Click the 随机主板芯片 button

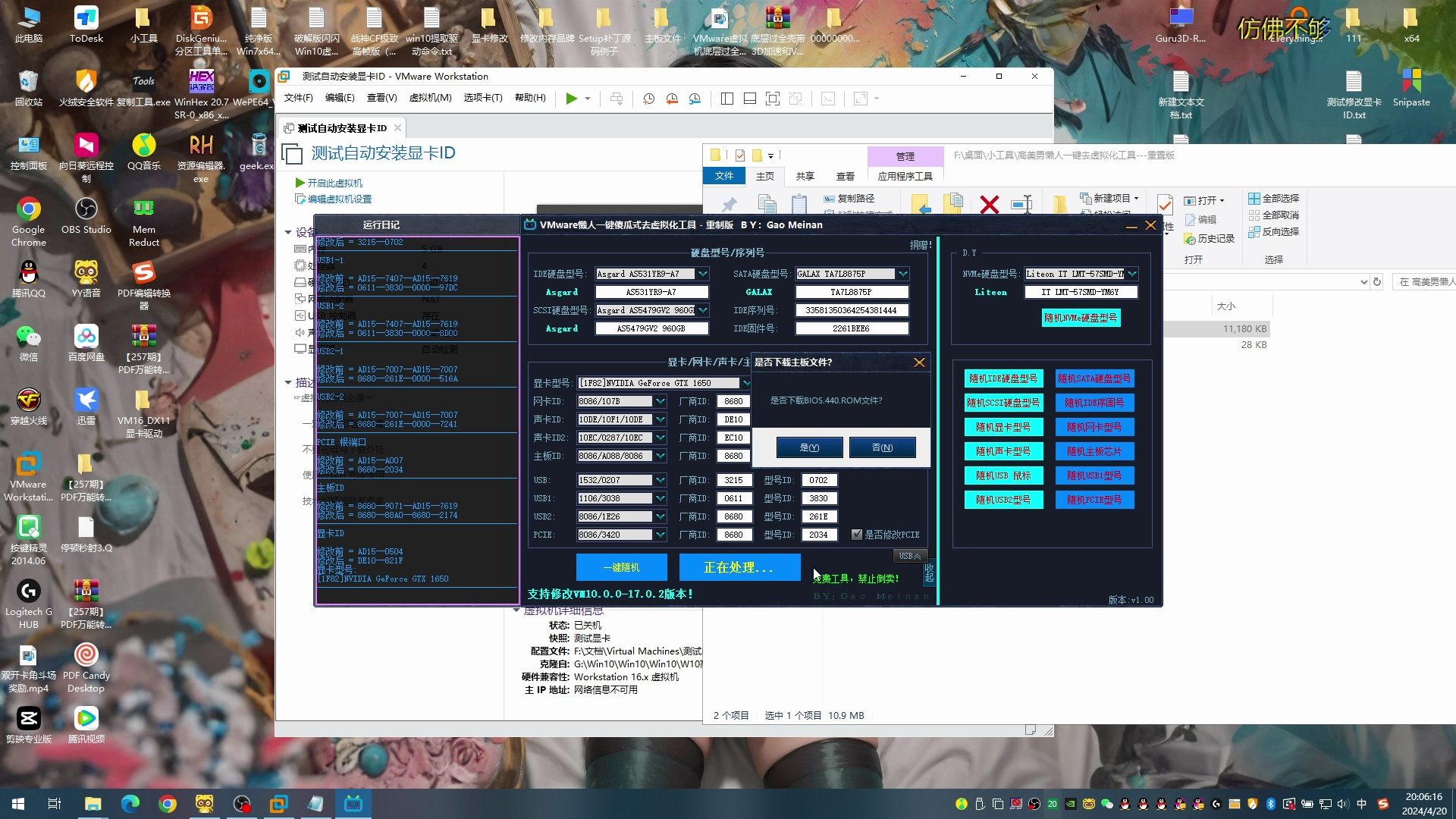tap(1094, 451)
